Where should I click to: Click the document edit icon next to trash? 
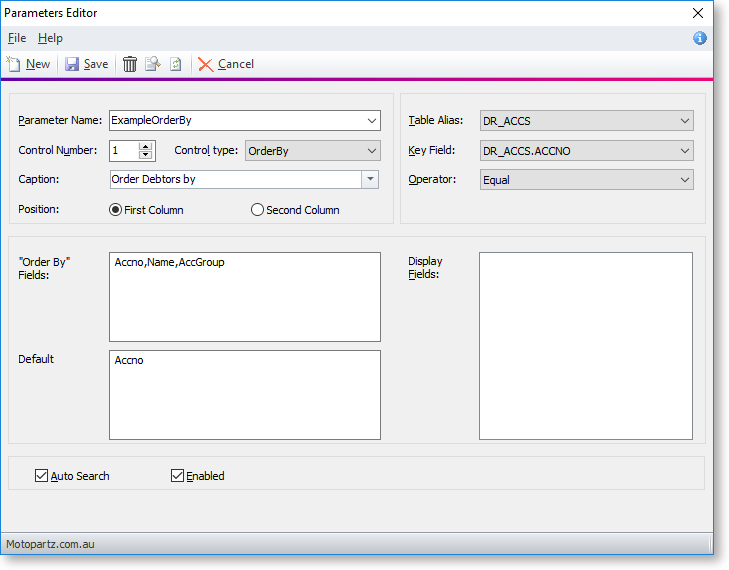(x=152, y=64)
